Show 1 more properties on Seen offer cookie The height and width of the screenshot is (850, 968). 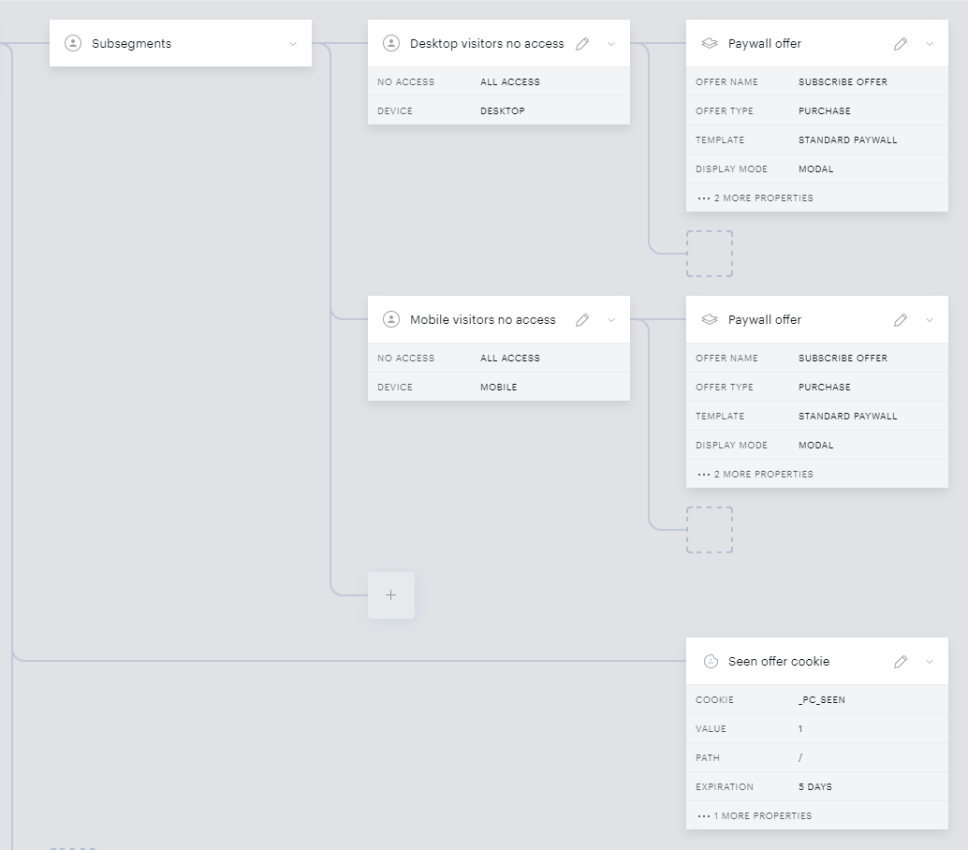click(754, 815)
